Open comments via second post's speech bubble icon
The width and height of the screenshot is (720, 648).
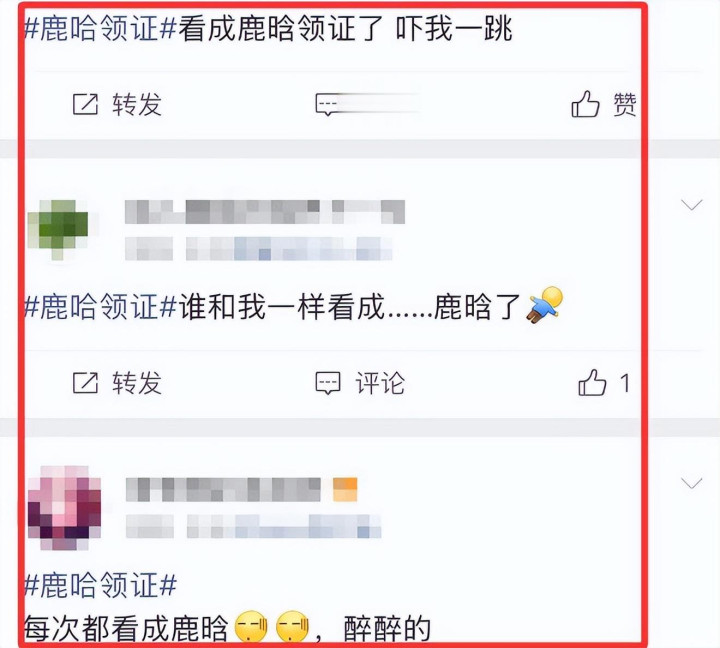pyautogui.click(x=328, y=383)
